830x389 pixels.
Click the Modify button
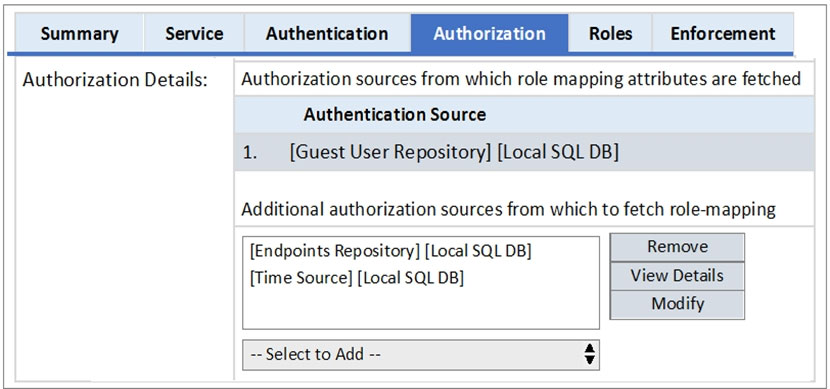[x=677, y=304]
